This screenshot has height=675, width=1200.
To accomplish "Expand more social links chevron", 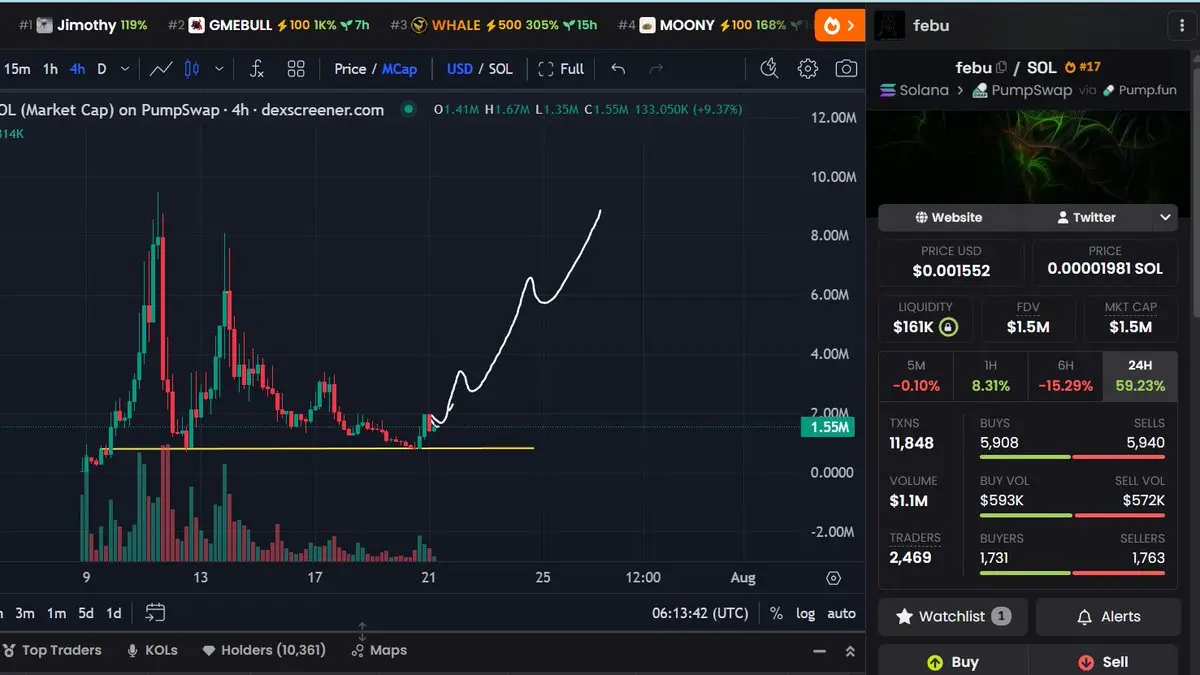I will [x=1165, y=217].
